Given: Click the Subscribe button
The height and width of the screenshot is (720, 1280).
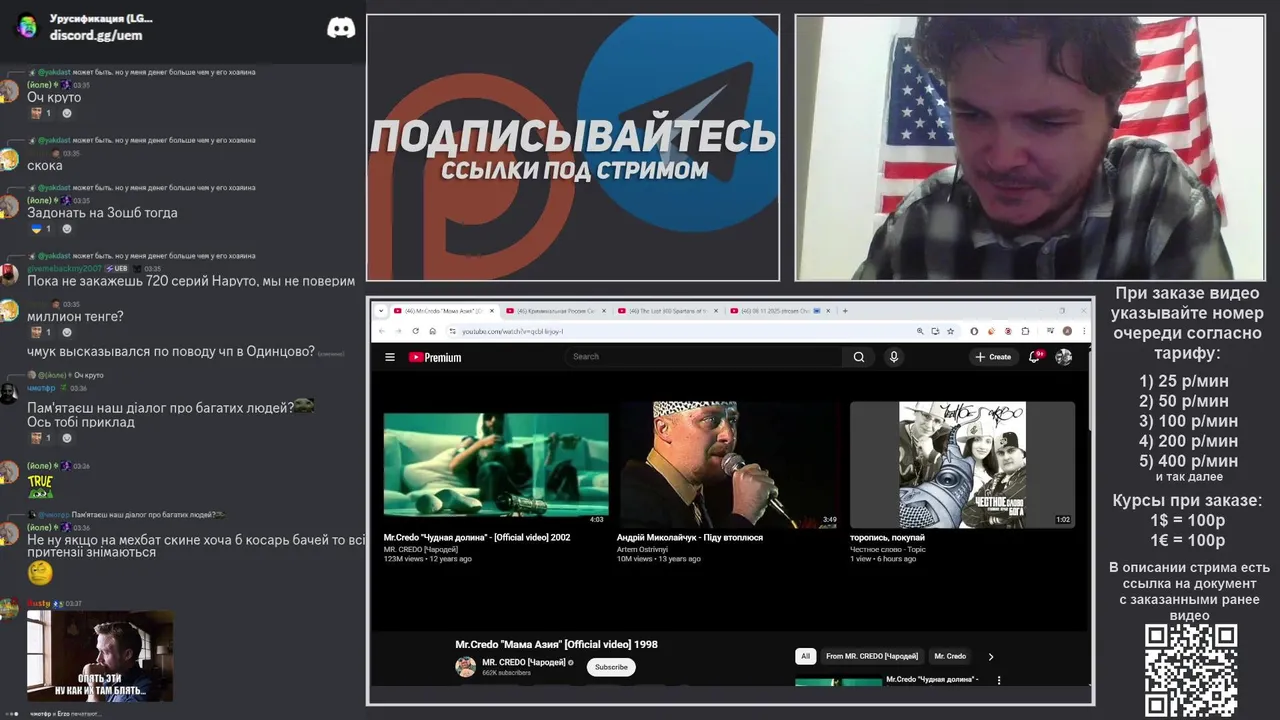Looking at the screenshot, I should 611,667.
